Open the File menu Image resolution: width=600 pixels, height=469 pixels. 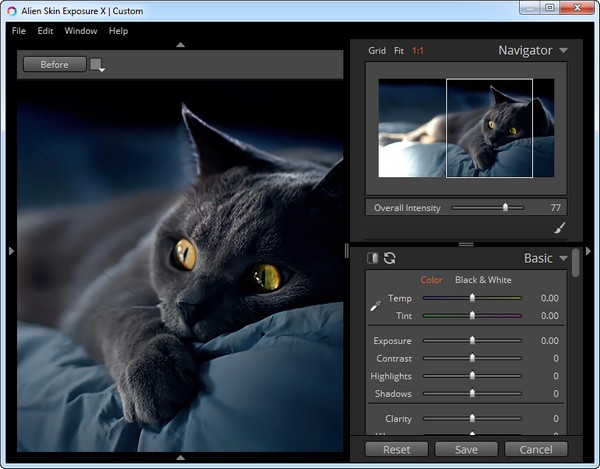tap(18, 31)
